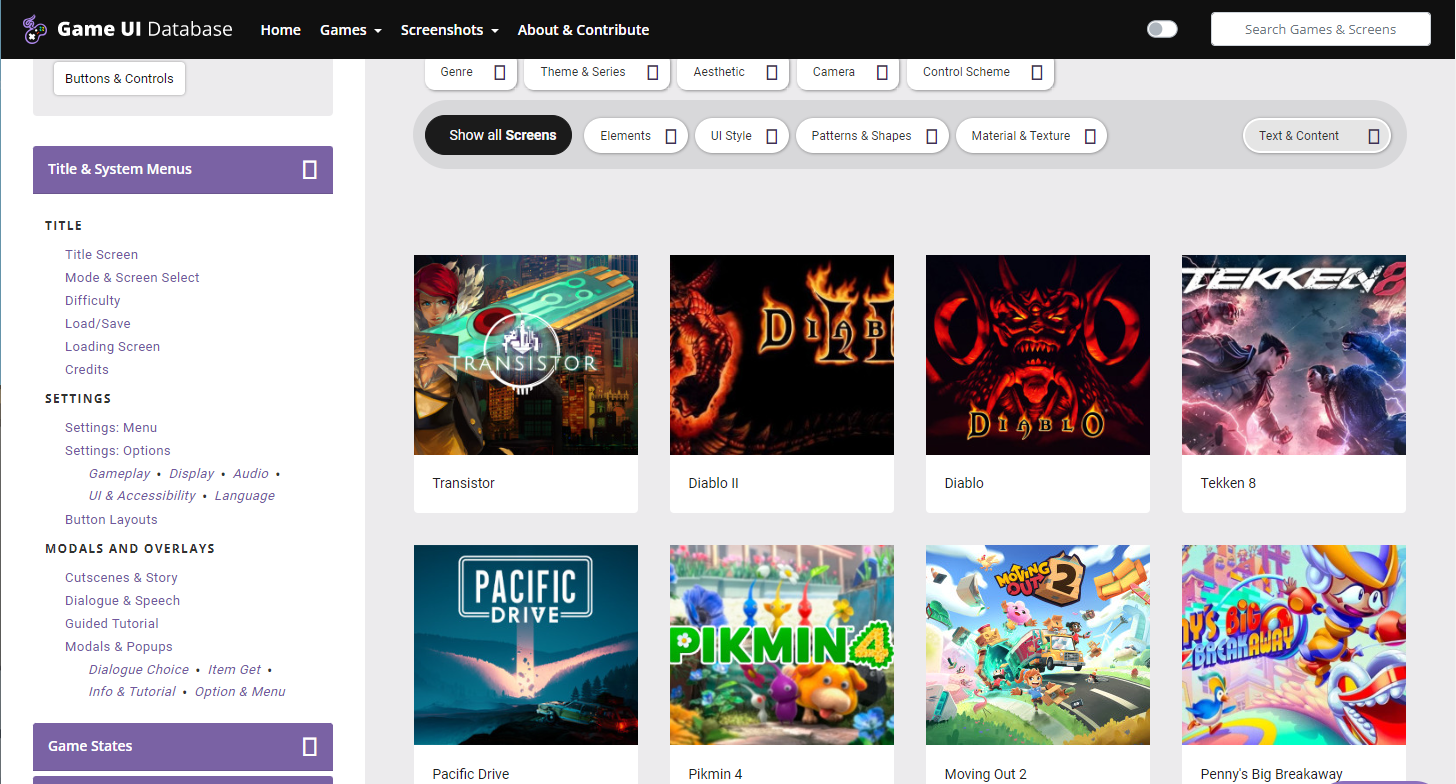The width and height of the screenshot is (1456, 784).
Task: Click the Pikmin 4 title text
Action: click(x=715, y=774)
